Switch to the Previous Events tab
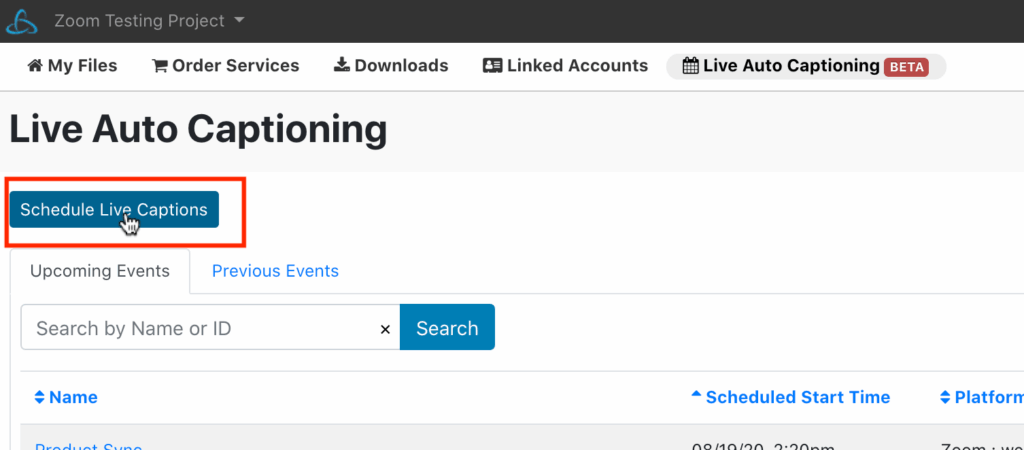Screen dimensions: 1024x450 tap(275, 271)
